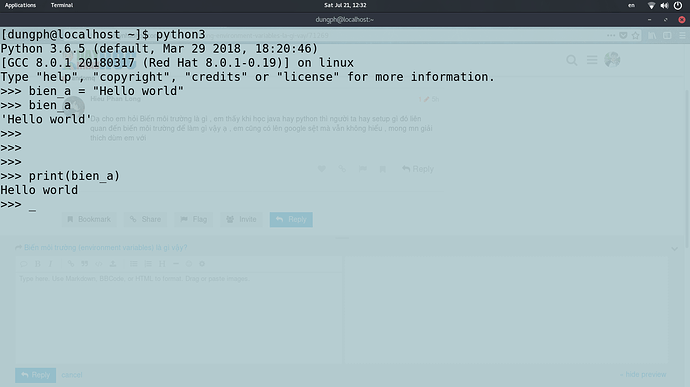The width and height of the screenshot is (690, 387).
Task: Click the post's gray Reply link
Action: click(x=418, y=169)
